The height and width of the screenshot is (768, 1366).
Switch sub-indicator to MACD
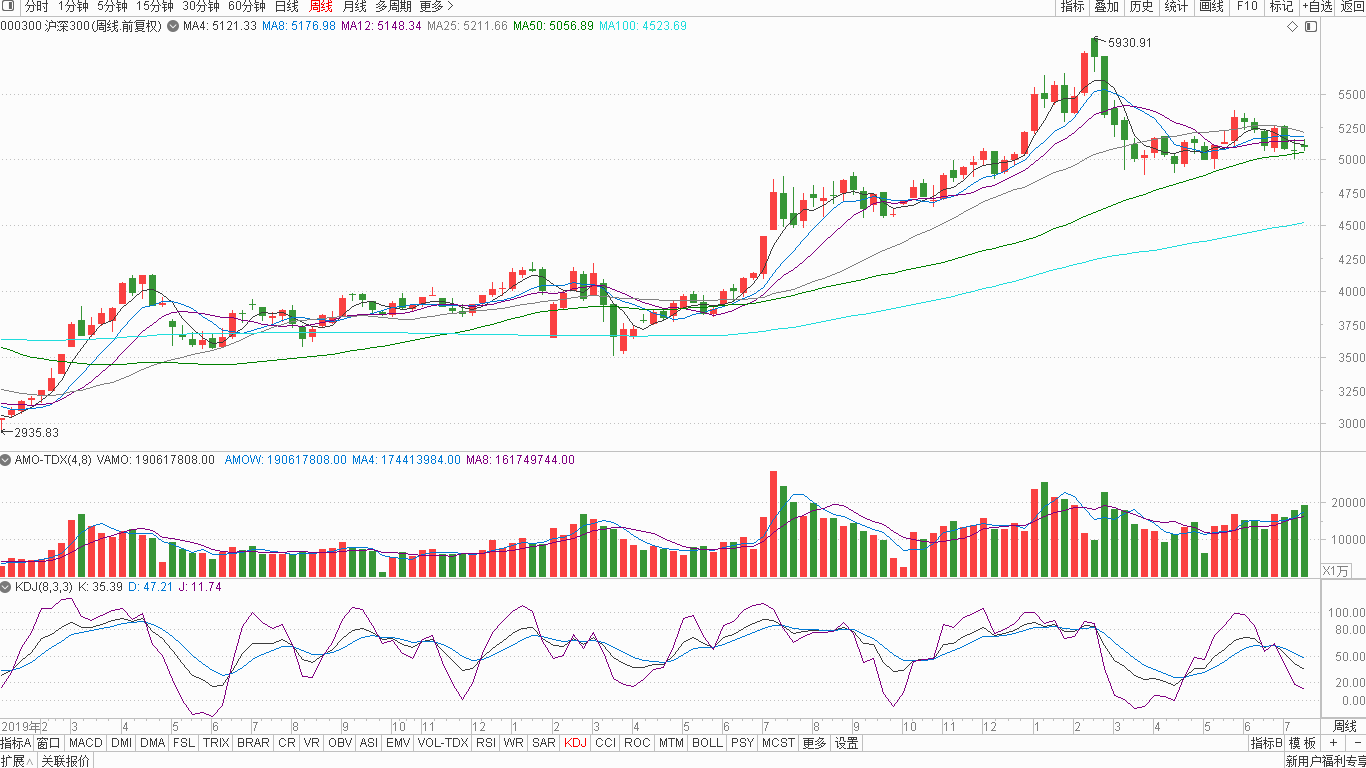coord(86,743)
